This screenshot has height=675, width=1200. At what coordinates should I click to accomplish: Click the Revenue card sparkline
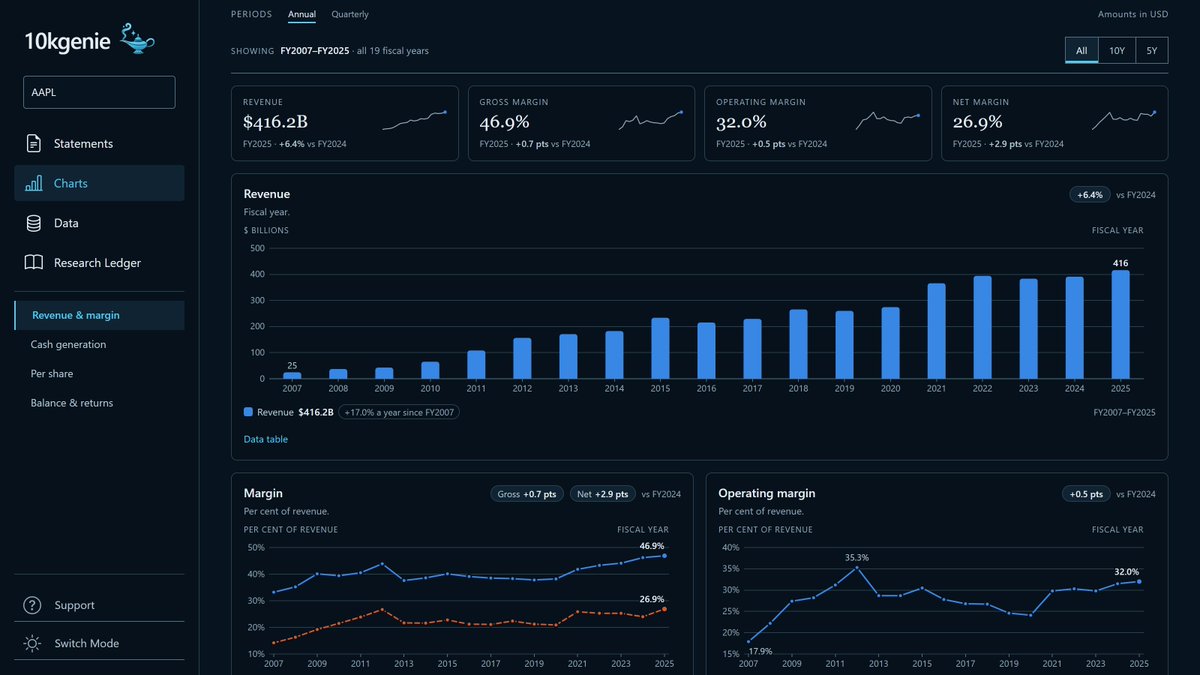click(x=414, y=121)
